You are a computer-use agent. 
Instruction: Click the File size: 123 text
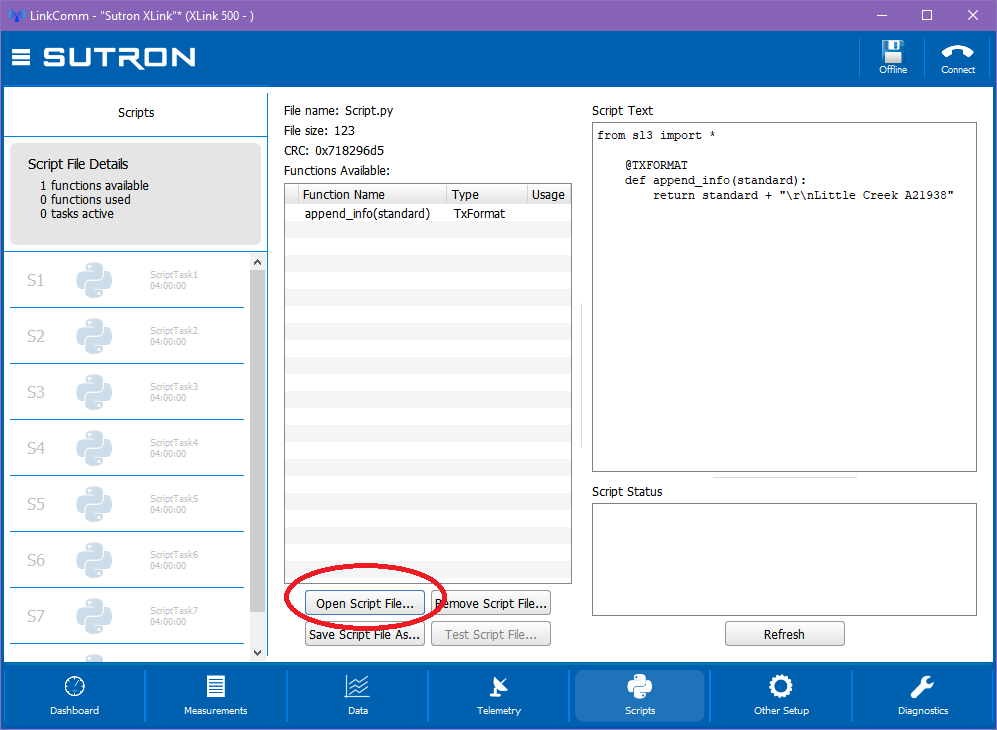(x=319, y=130)
